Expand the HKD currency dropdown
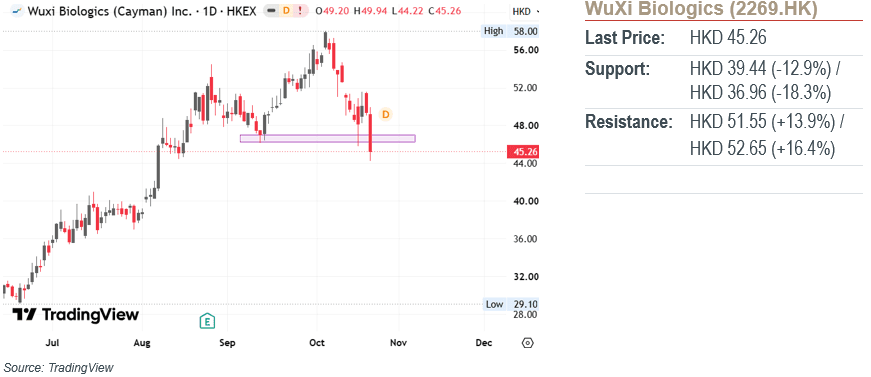Image resolution: width=871 pixels, height=377 pixels. point(524,11)
